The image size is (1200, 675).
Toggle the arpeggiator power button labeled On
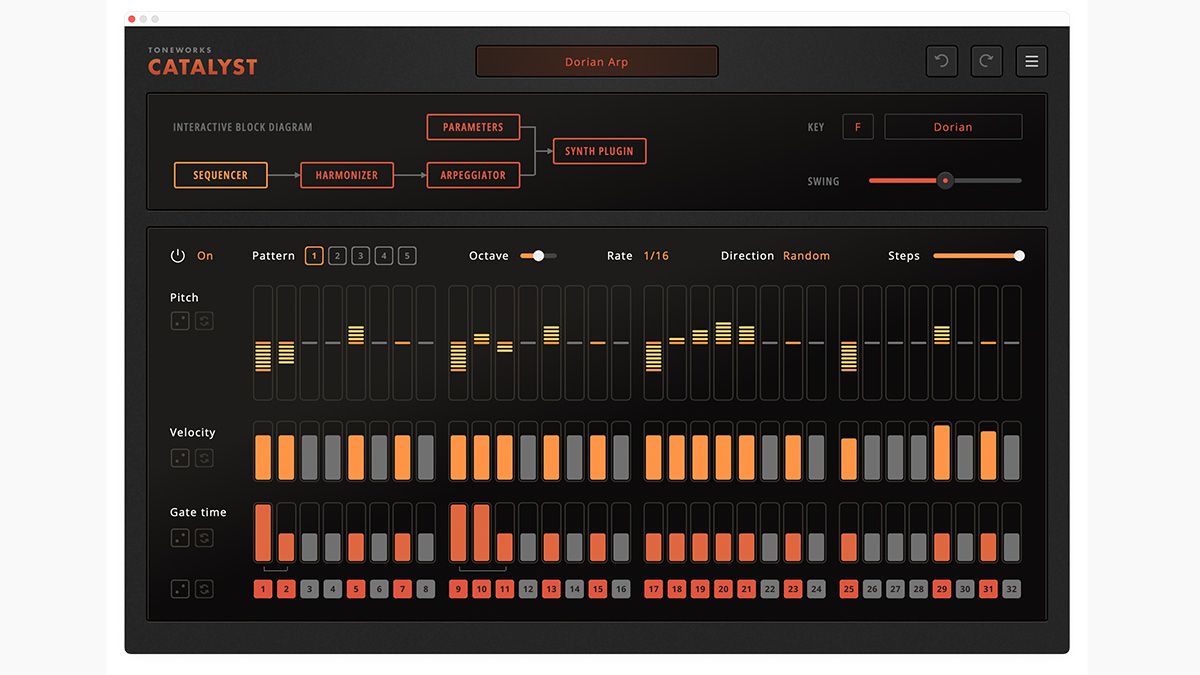click(177, 255)
